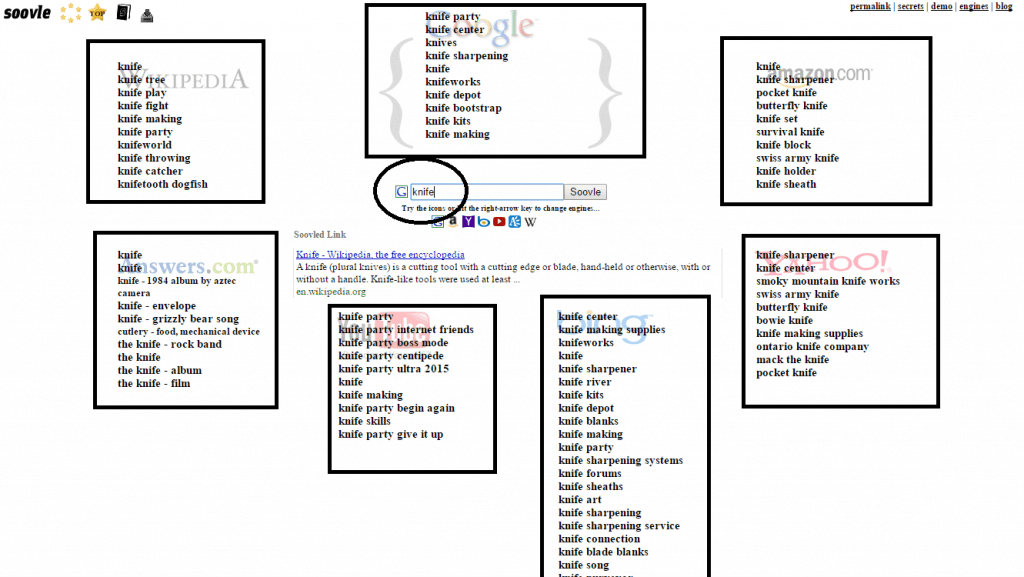Switch to the Amazon engine icon

click(x=452, y=222)
